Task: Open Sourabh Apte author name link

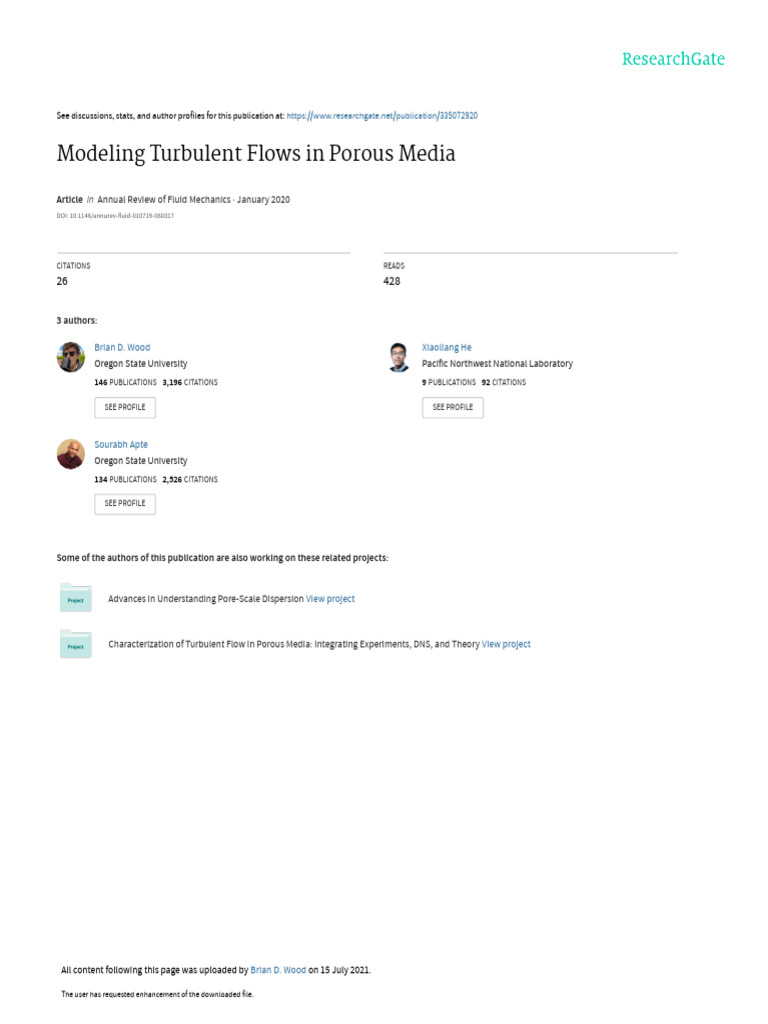Action: click(x=121, y=445)
